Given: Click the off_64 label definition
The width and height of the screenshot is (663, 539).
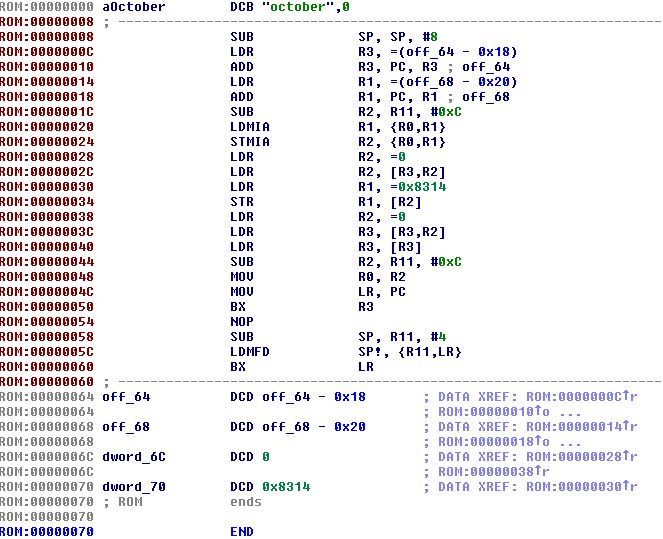Looking at the screenshot, I should click(126, 397).
